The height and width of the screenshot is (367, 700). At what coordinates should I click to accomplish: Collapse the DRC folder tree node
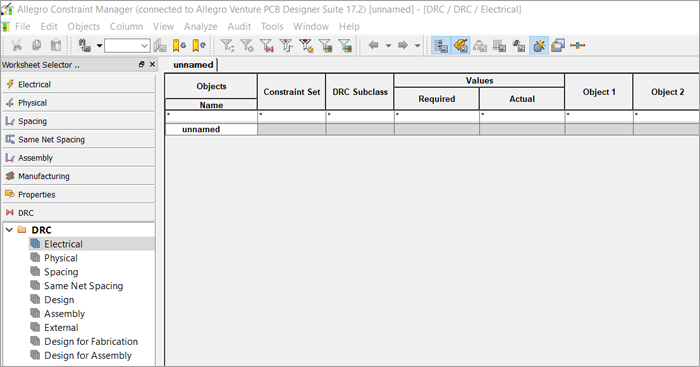click(9, 230)
